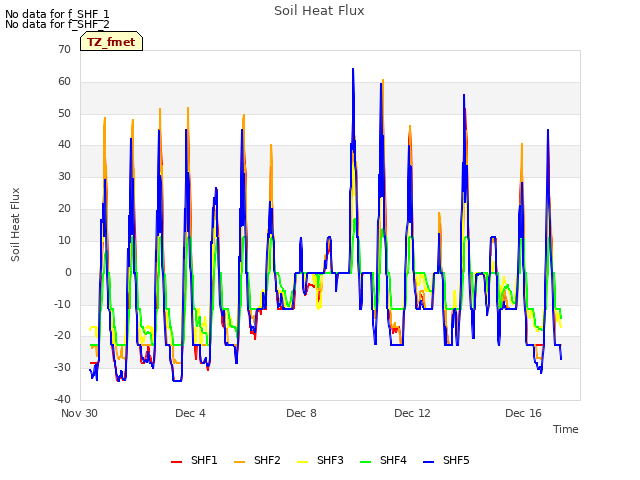
Task: Click the 'No data for f_SHF_2' message
Action: point(57,24)
